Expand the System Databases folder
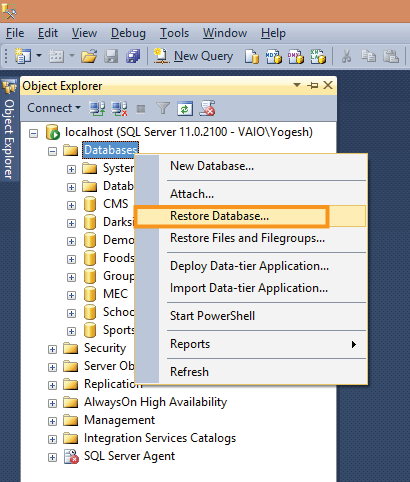 71,170
